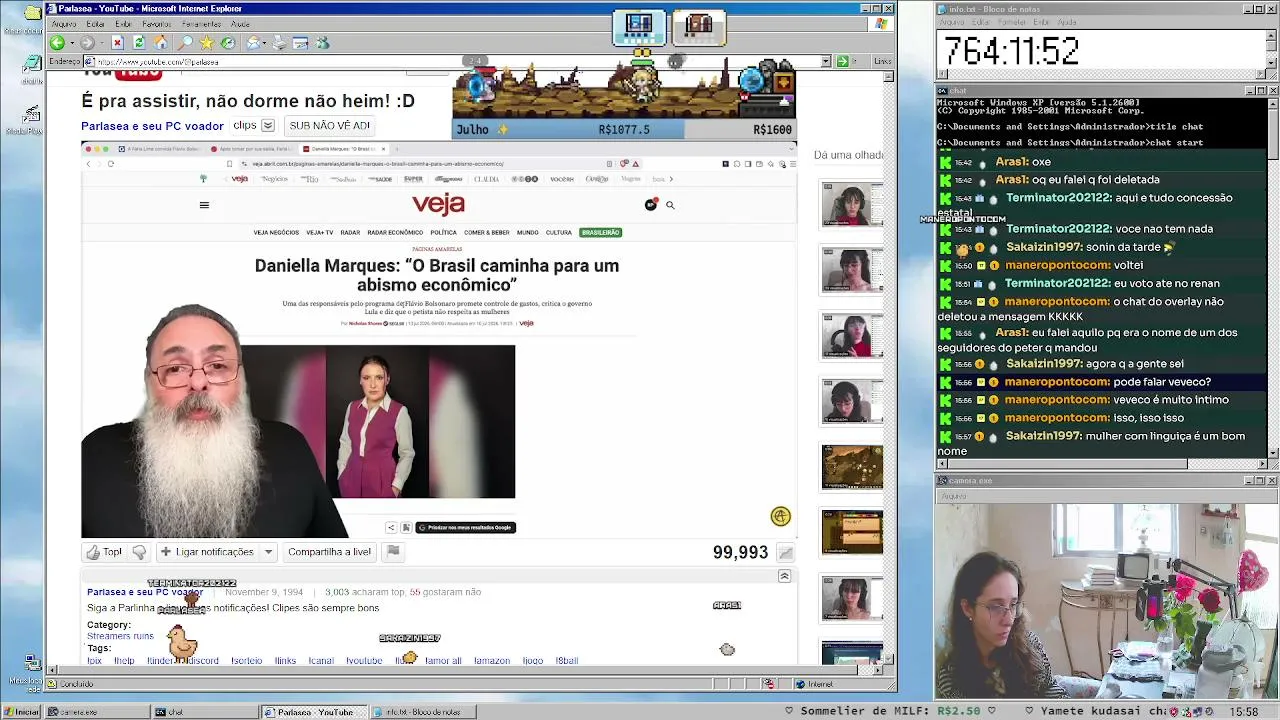
Task: Open the Exibir menu in Internet Explorer
Action: [x=123, y=24]
